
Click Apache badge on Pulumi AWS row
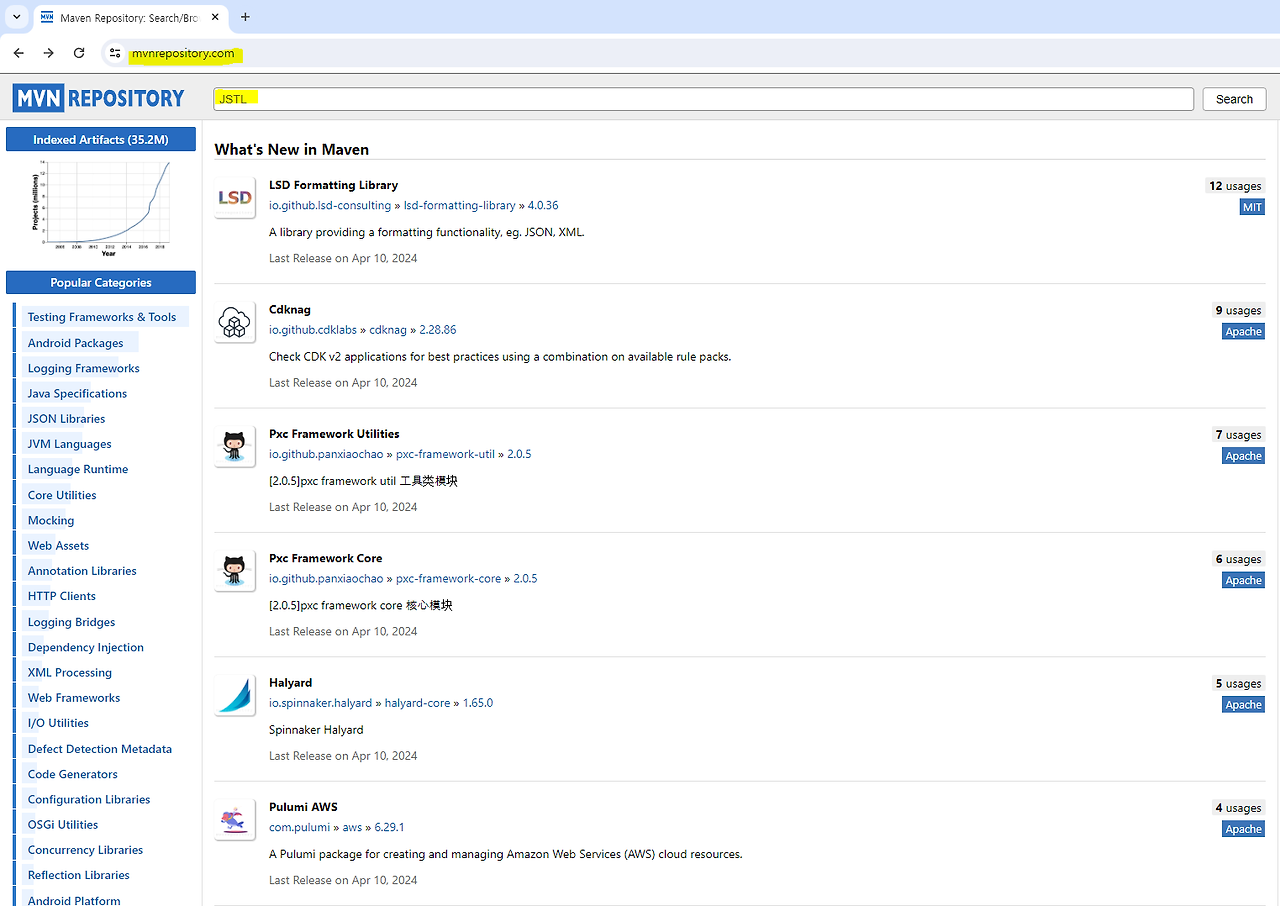(1244, 829)
